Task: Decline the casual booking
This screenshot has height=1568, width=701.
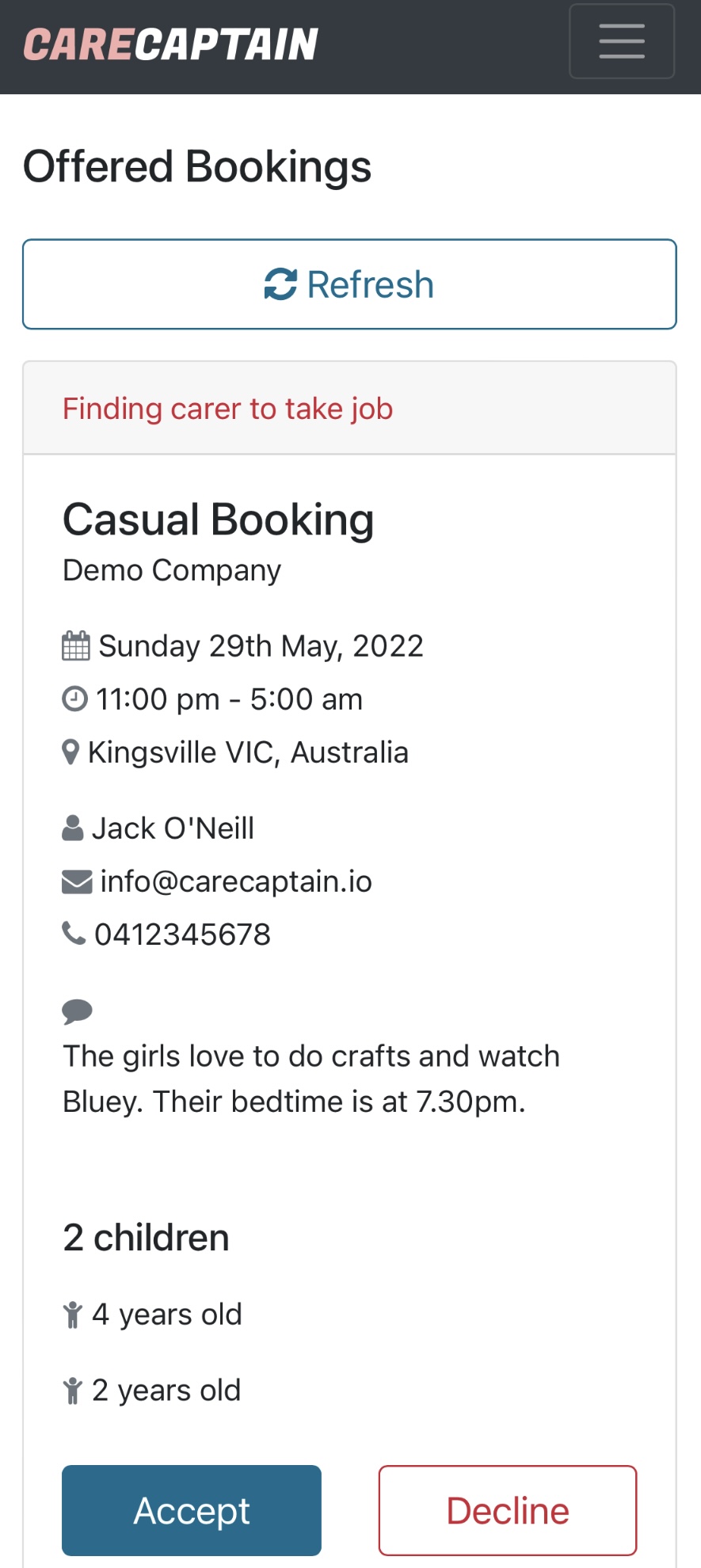Action: (508, 1510)
